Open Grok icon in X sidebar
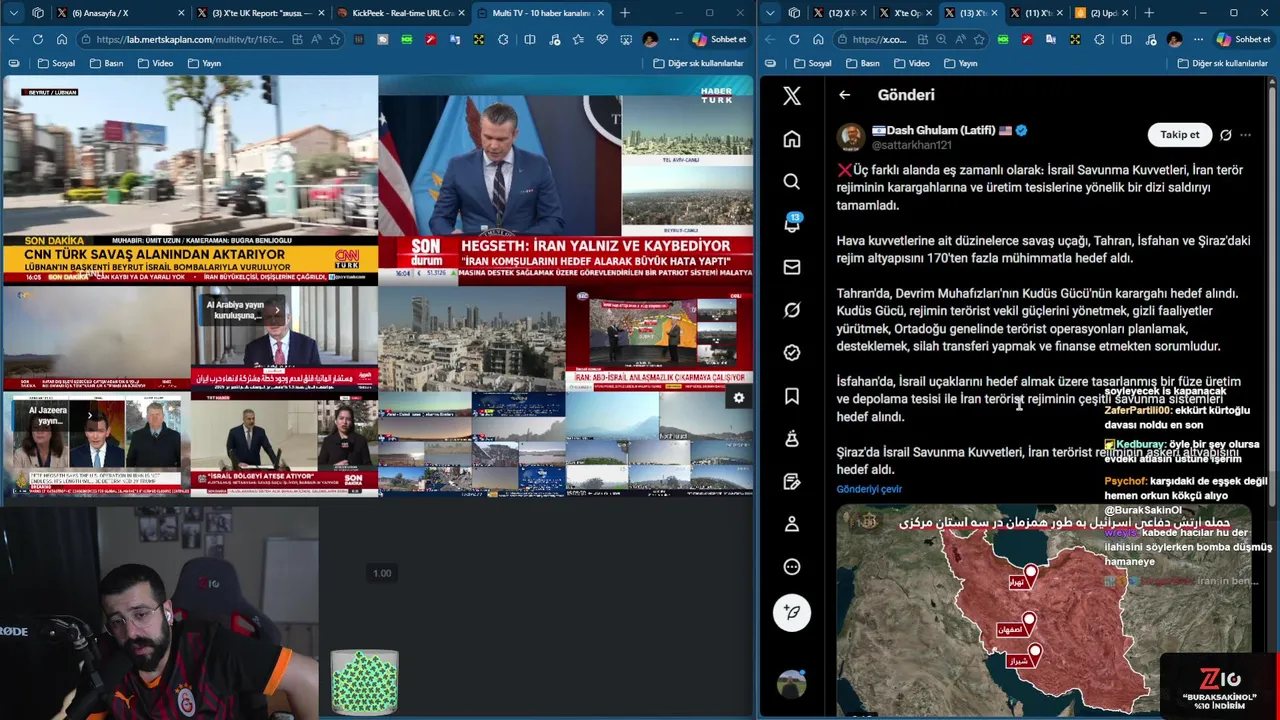The image size is (1280, 720). [792, 310]
